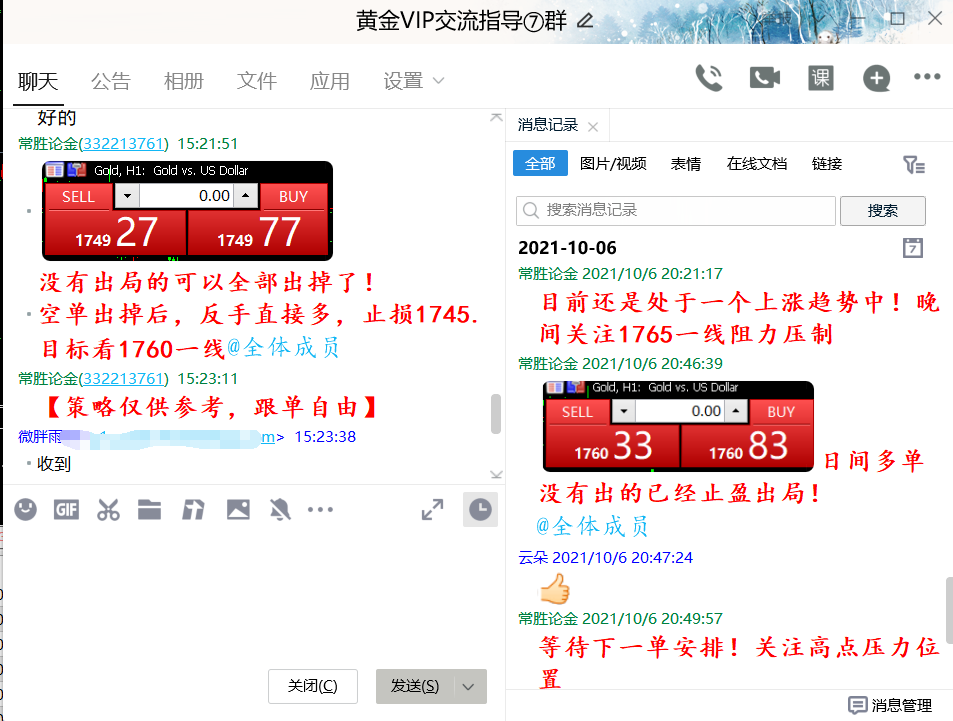The height and width of the screenshot is (721, 953).
Task: Click the 332213761 link at 15:21:51
Action: click(124, 143)
